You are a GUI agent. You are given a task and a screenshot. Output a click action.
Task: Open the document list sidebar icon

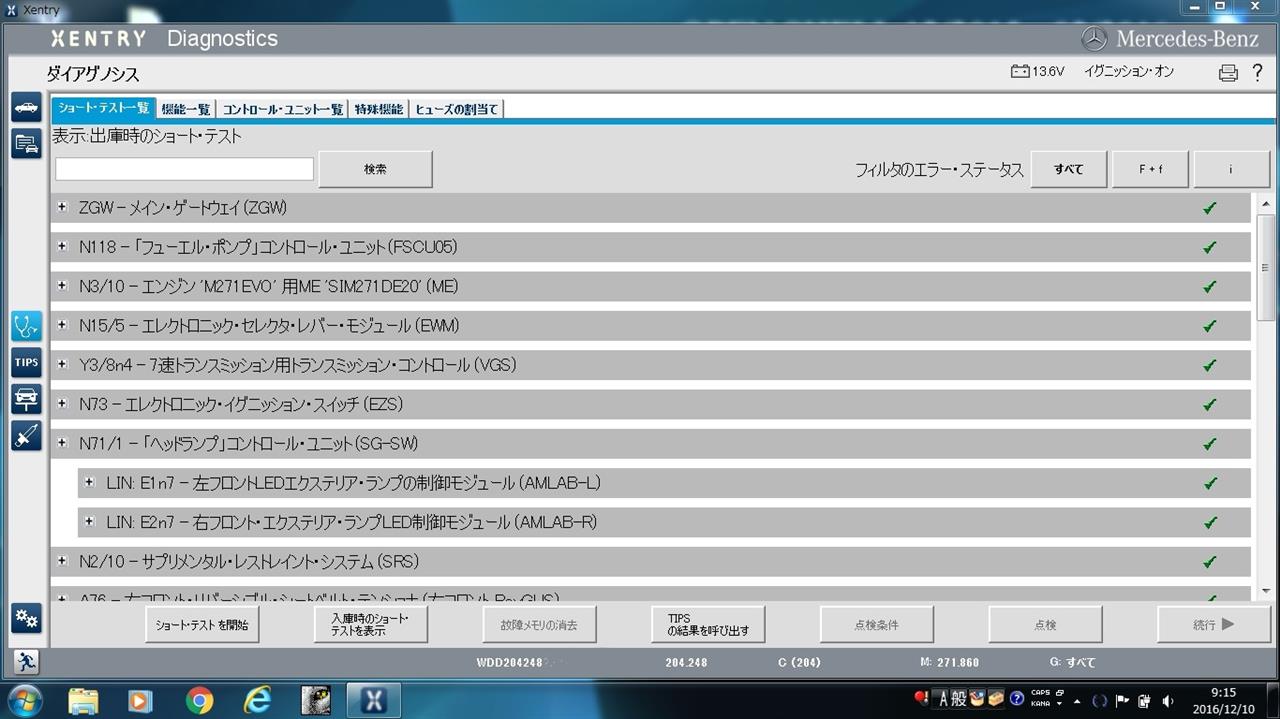coord(26,144)
